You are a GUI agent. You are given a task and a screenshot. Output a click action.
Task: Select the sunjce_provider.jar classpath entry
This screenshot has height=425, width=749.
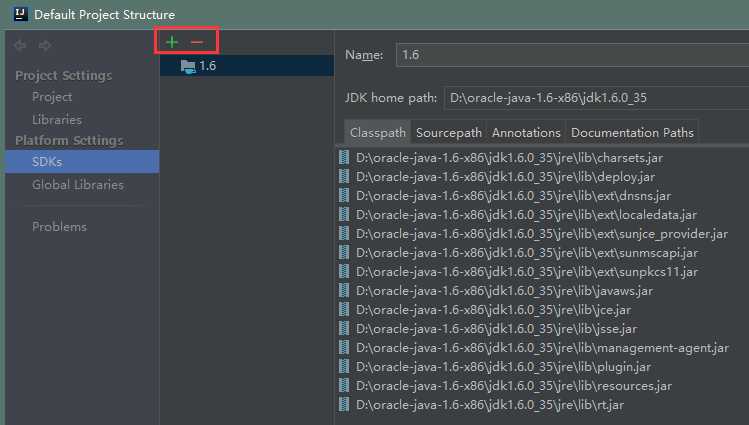[x=542, y=234]
